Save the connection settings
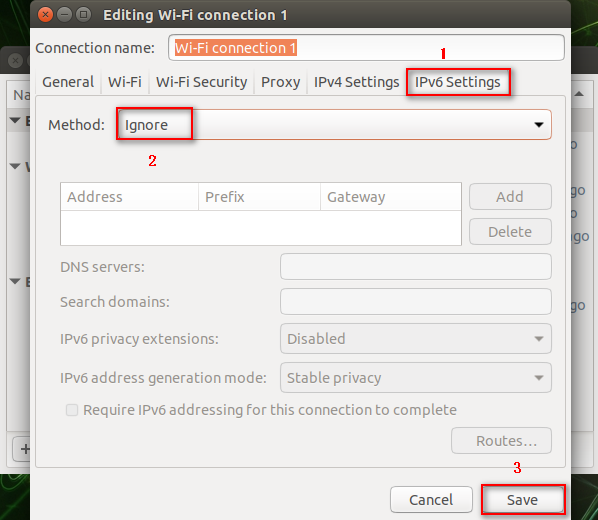Image resolution: width=598 pixels, height=520 pixels. click(x=522, y=500)
